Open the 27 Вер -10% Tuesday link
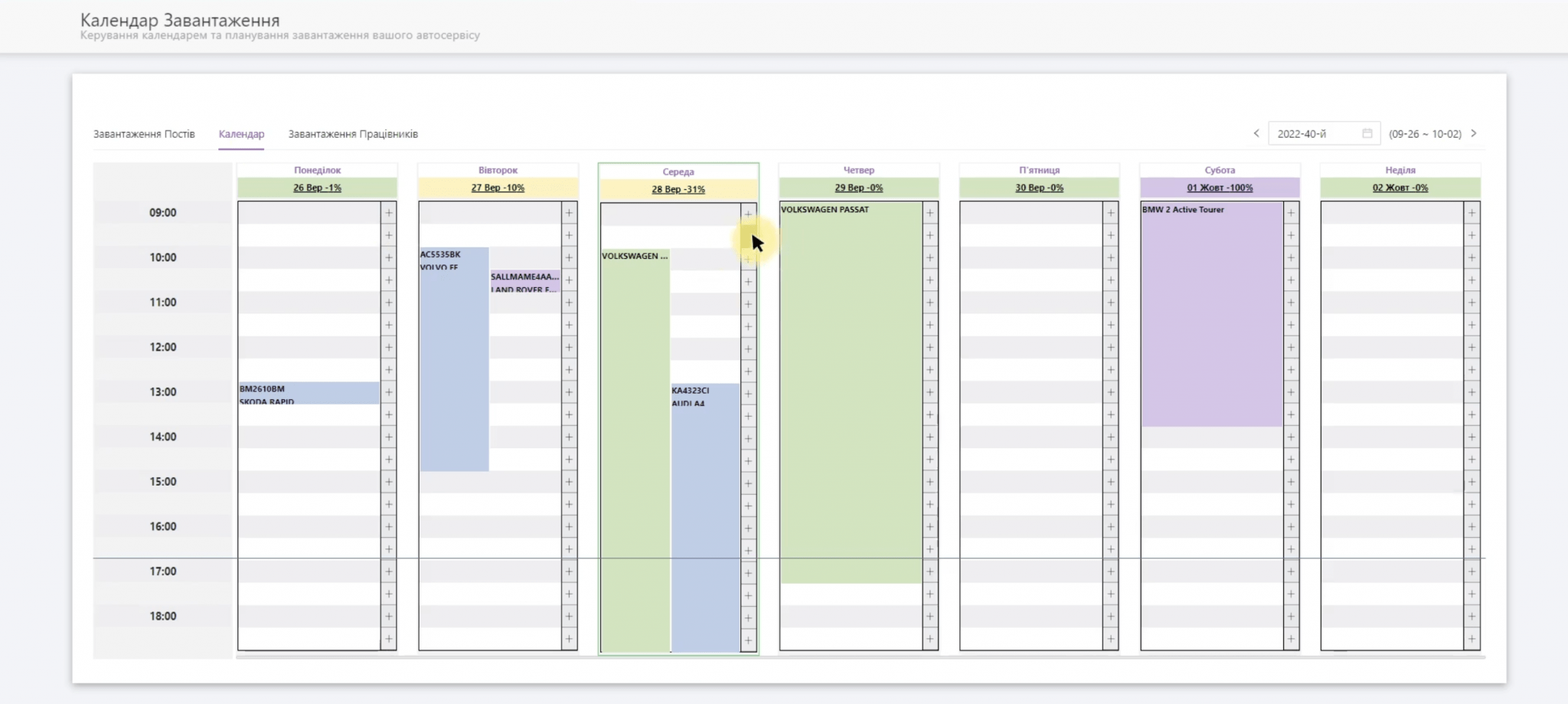The image size is (1568, 704). pyautogui.click(x=498, y=188)
